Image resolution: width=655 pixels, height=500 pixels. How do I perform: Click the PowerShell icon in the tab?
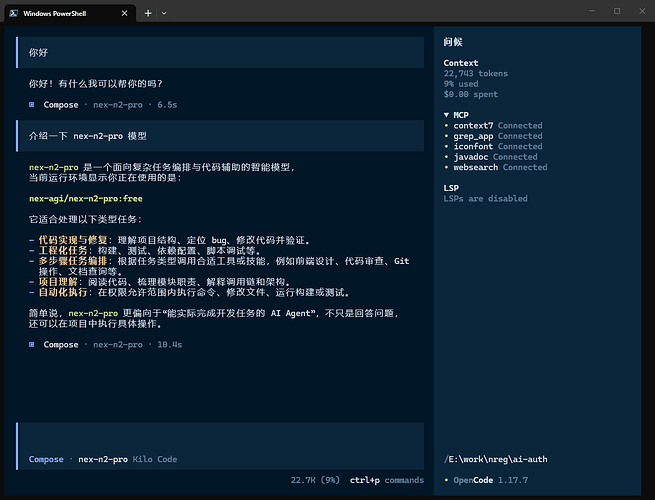[13, 13]
